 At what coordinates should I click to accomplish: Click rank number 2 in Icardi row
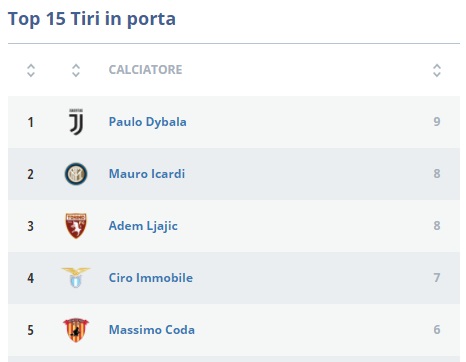[30, 174]
